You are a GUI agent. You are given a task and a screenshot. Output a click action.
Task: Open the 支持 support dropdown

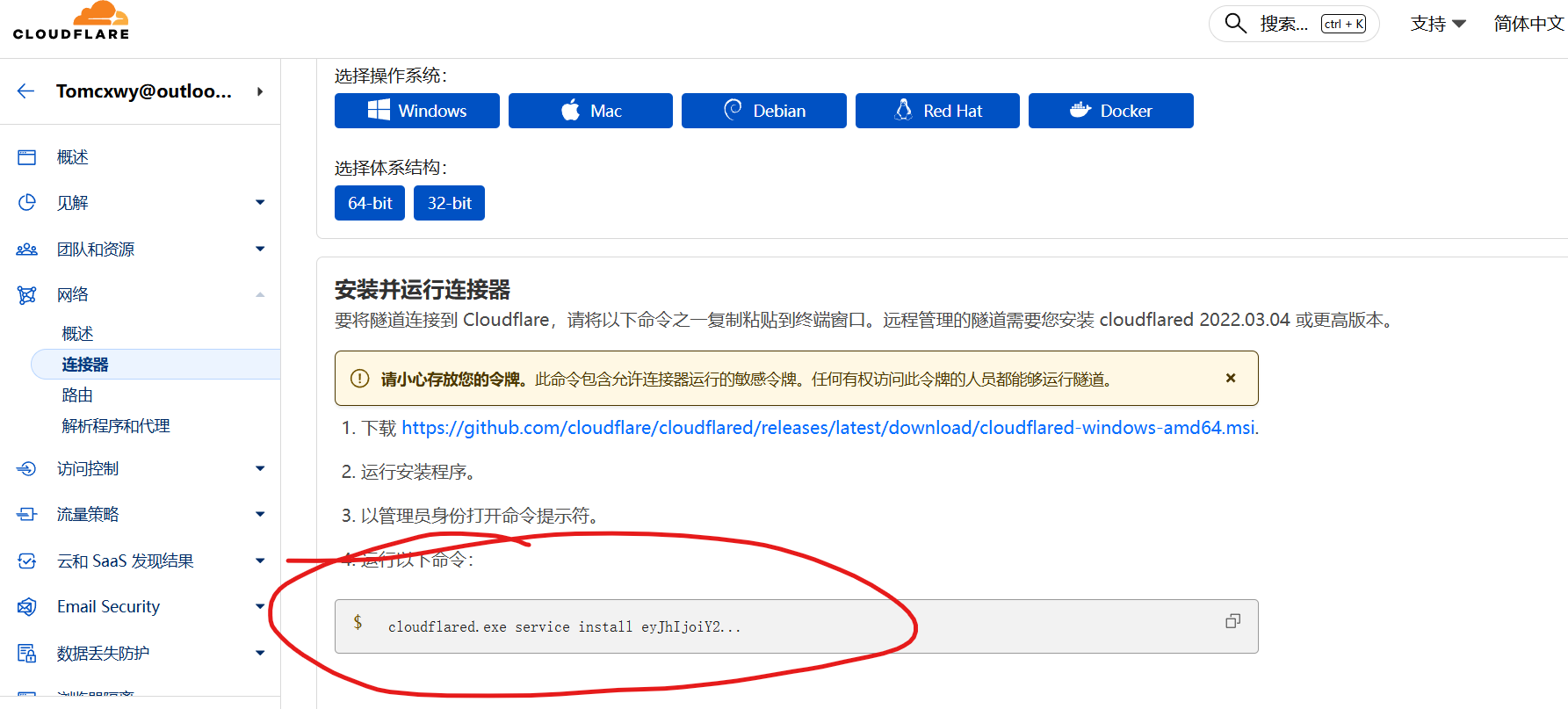click(x=1438, y=24)
